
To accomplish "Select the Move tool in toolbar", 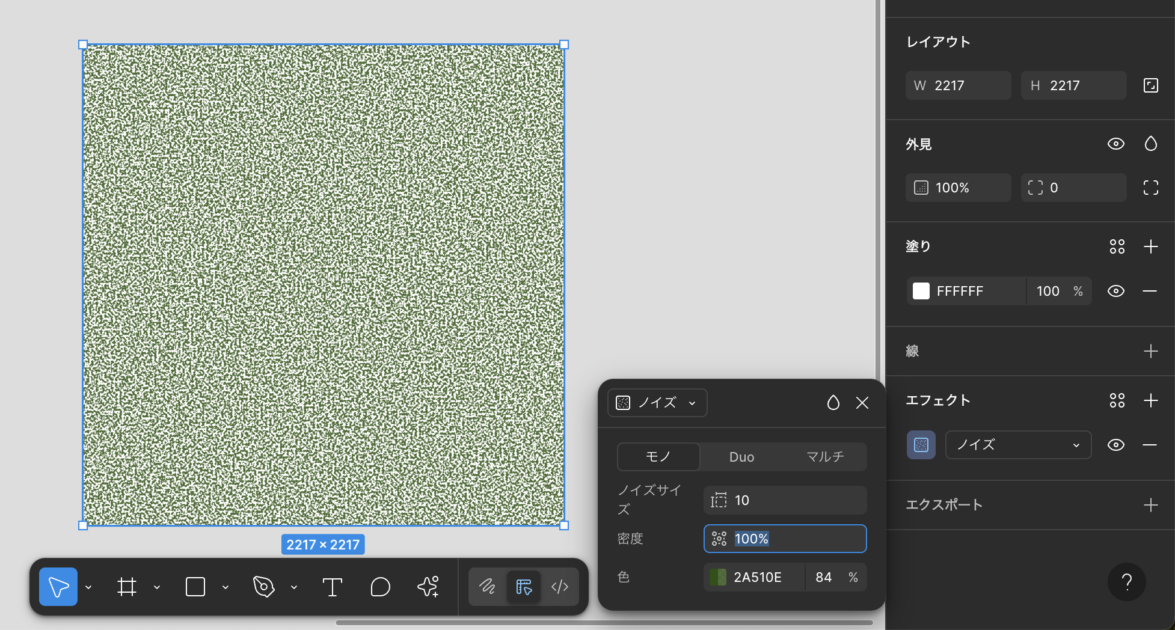I will (x=58, y=587).
